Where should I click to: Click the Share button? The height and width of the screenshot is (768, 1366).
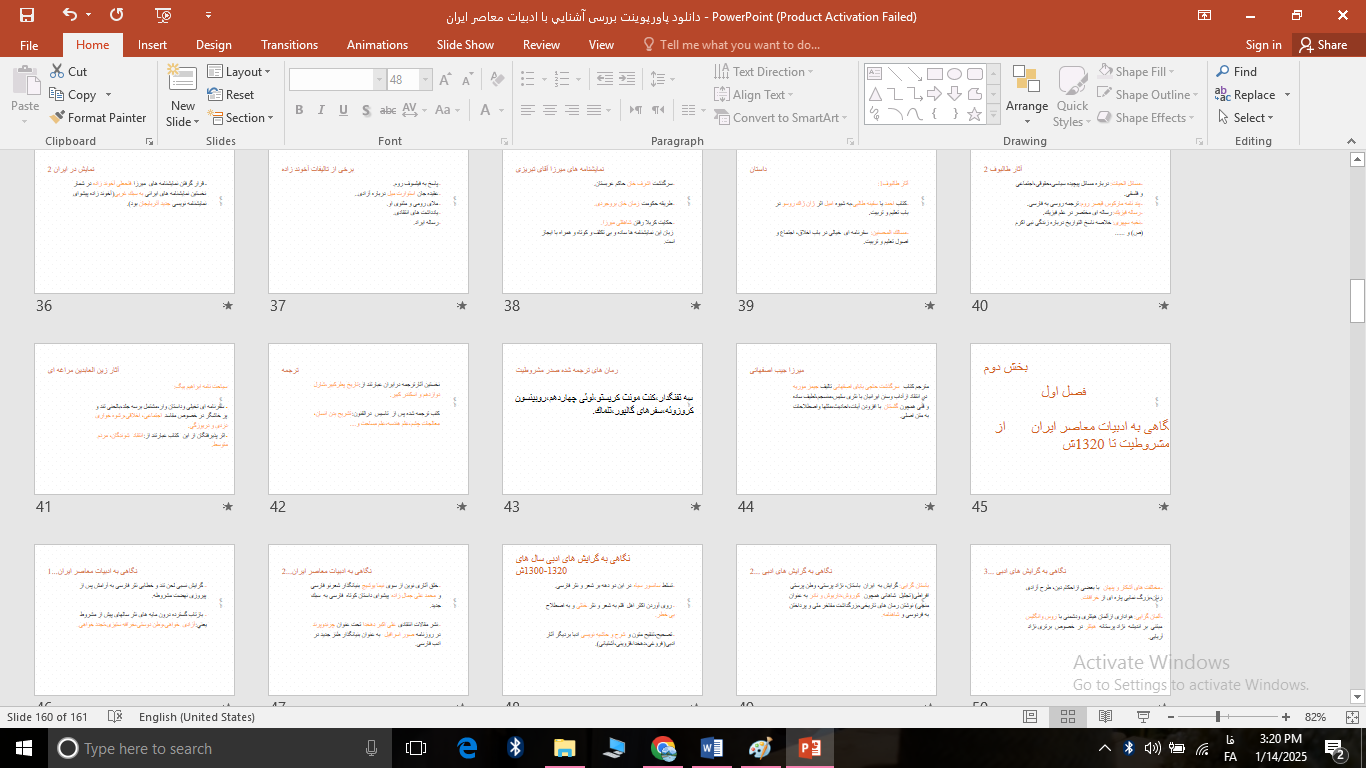tap(1323, 45)
